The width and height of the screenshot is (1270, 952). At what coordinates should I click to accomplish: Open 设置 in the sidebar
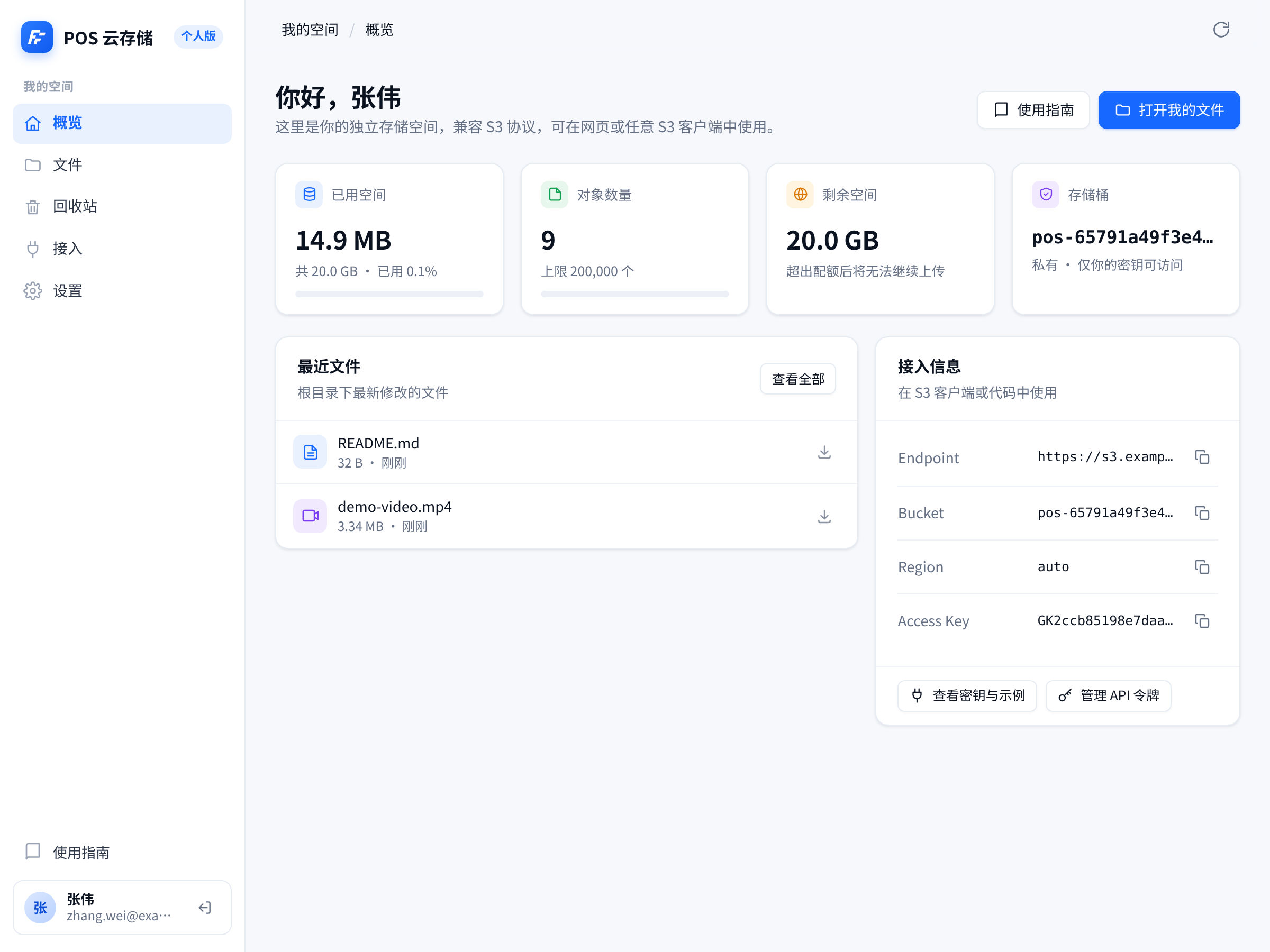pyautogui.click(x=122, y=291)
